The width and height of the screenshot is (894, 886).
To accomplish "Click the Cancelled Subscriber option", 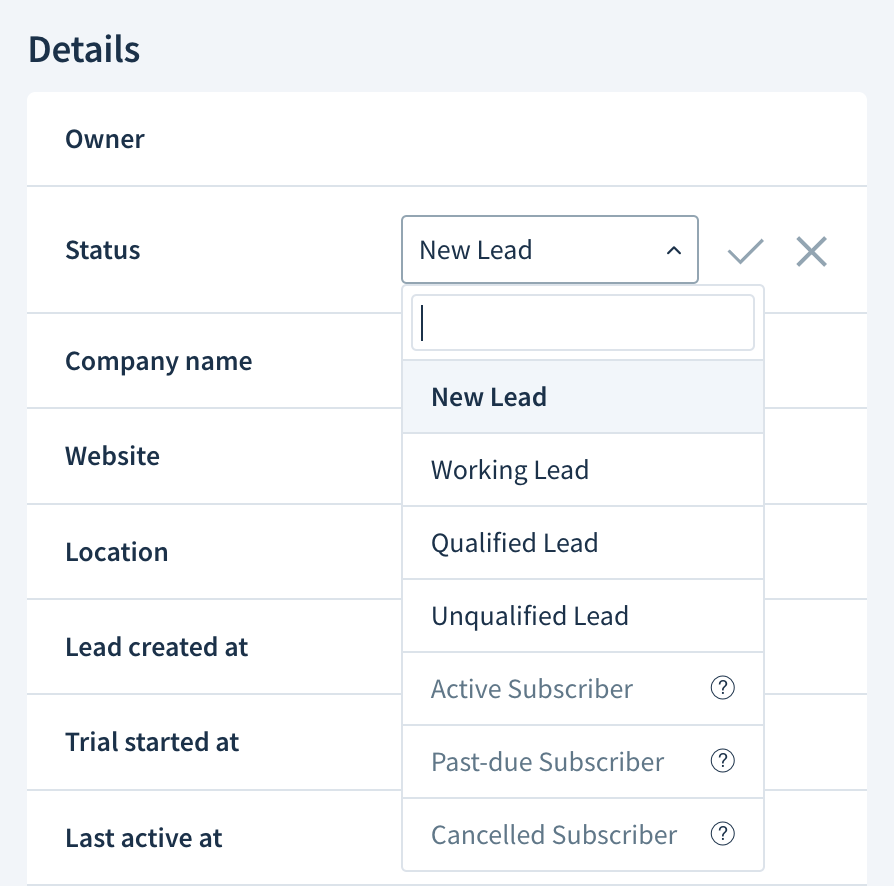I will pyautogui.click(x=583, y=835).
